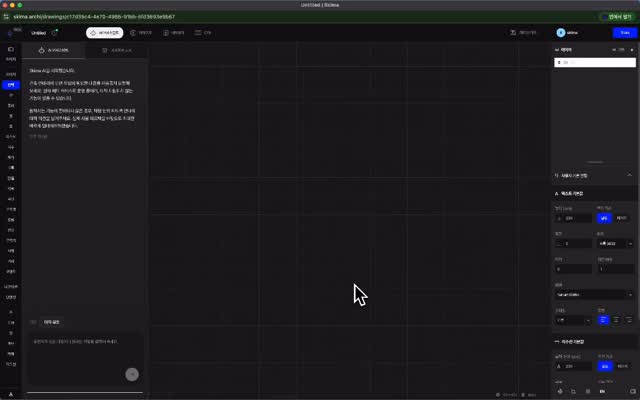Image resolution: width=640 pixels, height=400 pixels.
Task: Toggle the visibility control in the layers header
Action: pyautogui.click(x=618, y=50)
